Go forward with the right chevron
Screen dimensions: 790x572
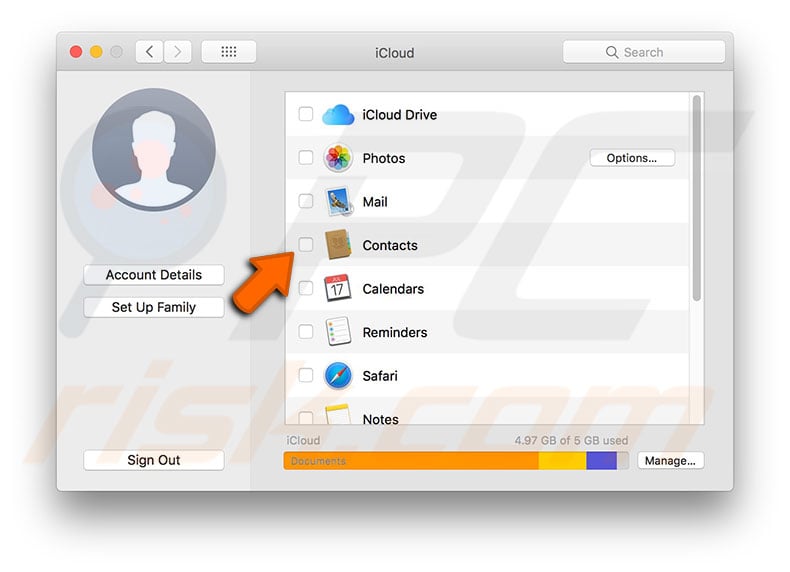click(x=177, y=52)
